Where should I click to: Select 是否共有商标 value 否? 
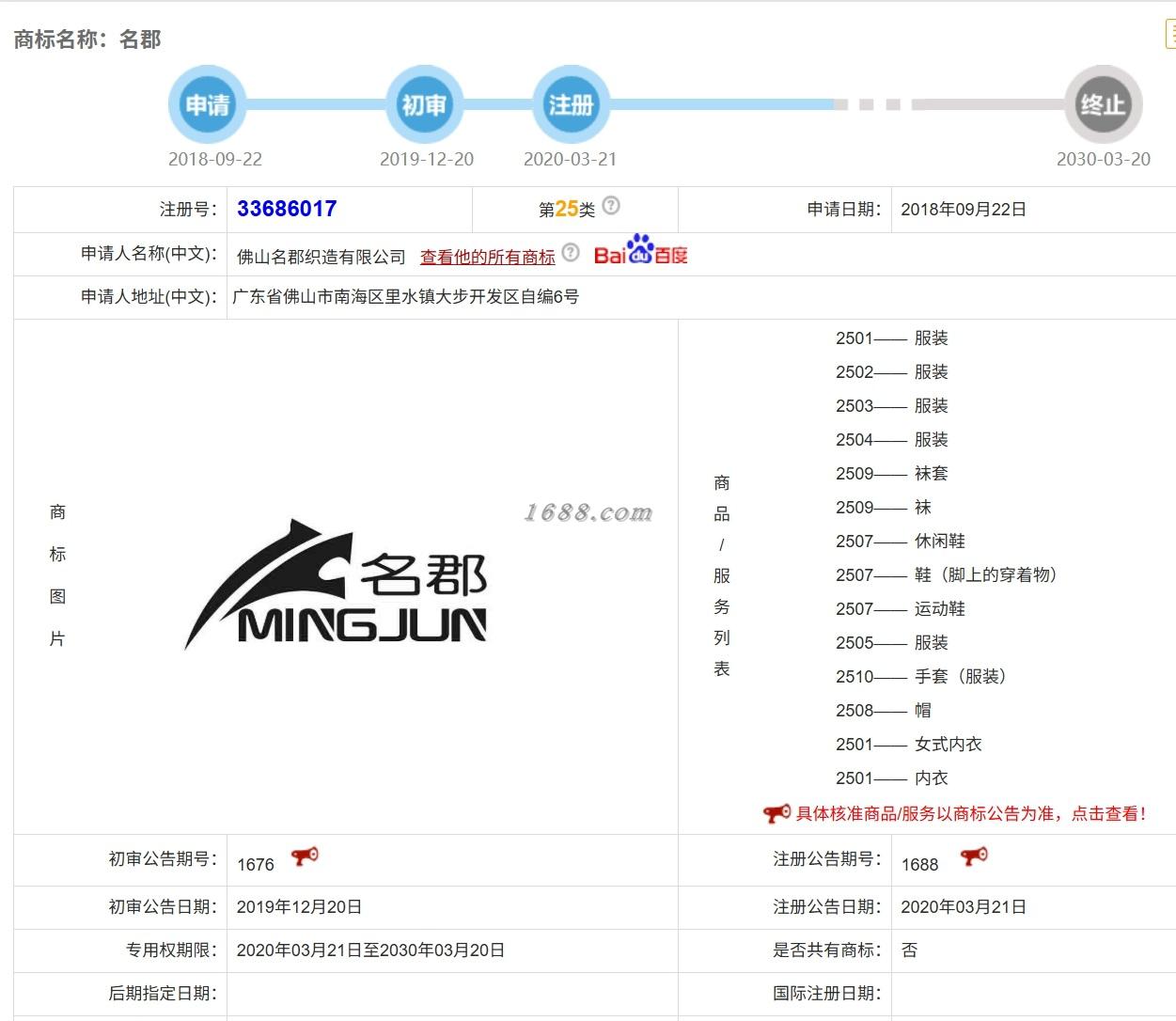[909, 950]
